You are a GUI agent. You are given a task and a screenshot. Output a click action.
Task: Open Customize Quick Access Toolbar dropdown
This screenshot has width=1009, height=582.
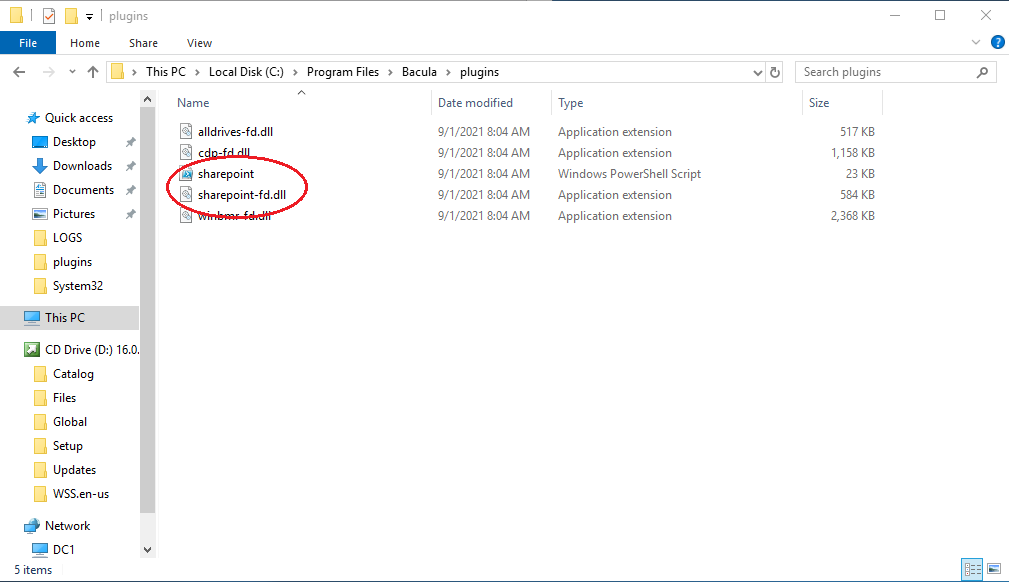click(x=89, y=16)
